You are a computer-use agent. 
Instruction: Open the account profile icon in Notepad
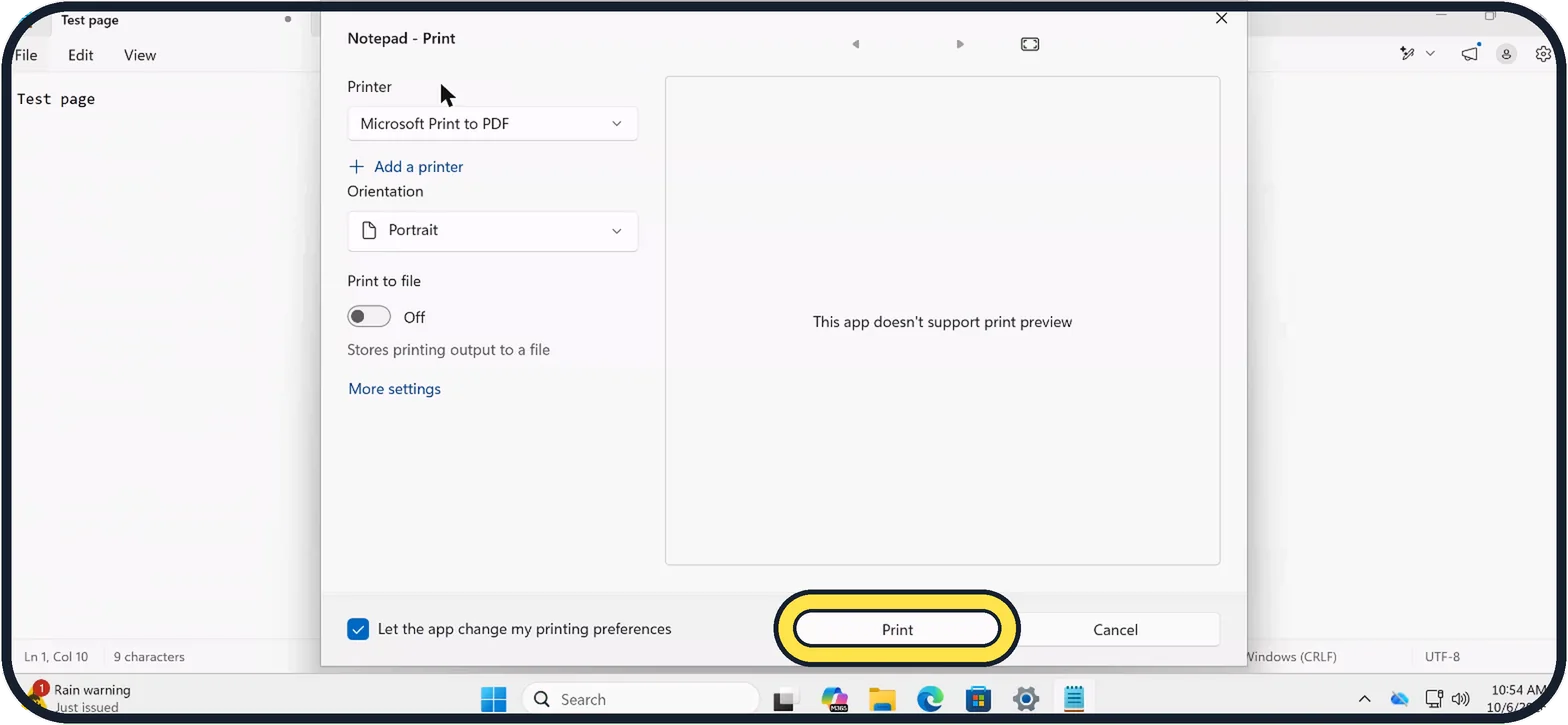click(1506, 54)
